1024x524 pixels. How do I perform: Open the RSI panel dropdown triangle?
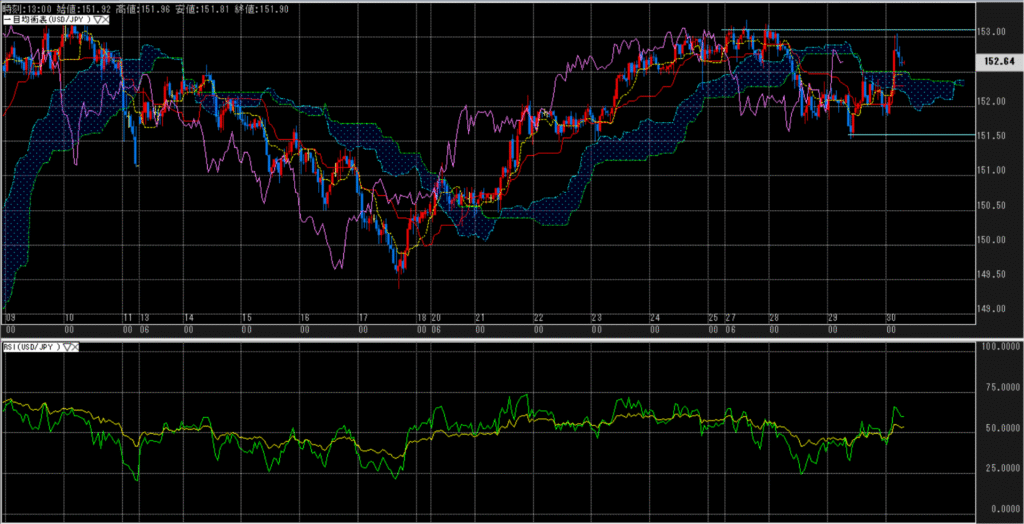coord(69,347)
